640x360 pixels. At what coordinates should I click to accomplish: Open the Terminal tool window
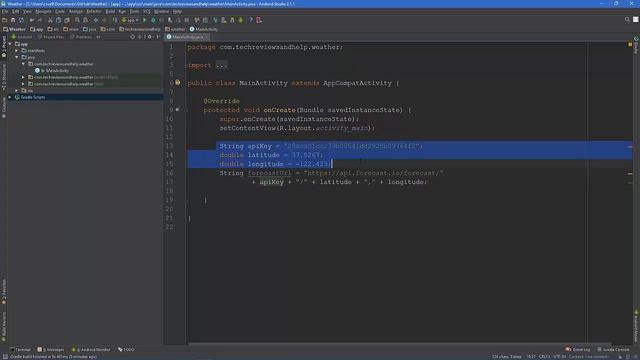20,349
